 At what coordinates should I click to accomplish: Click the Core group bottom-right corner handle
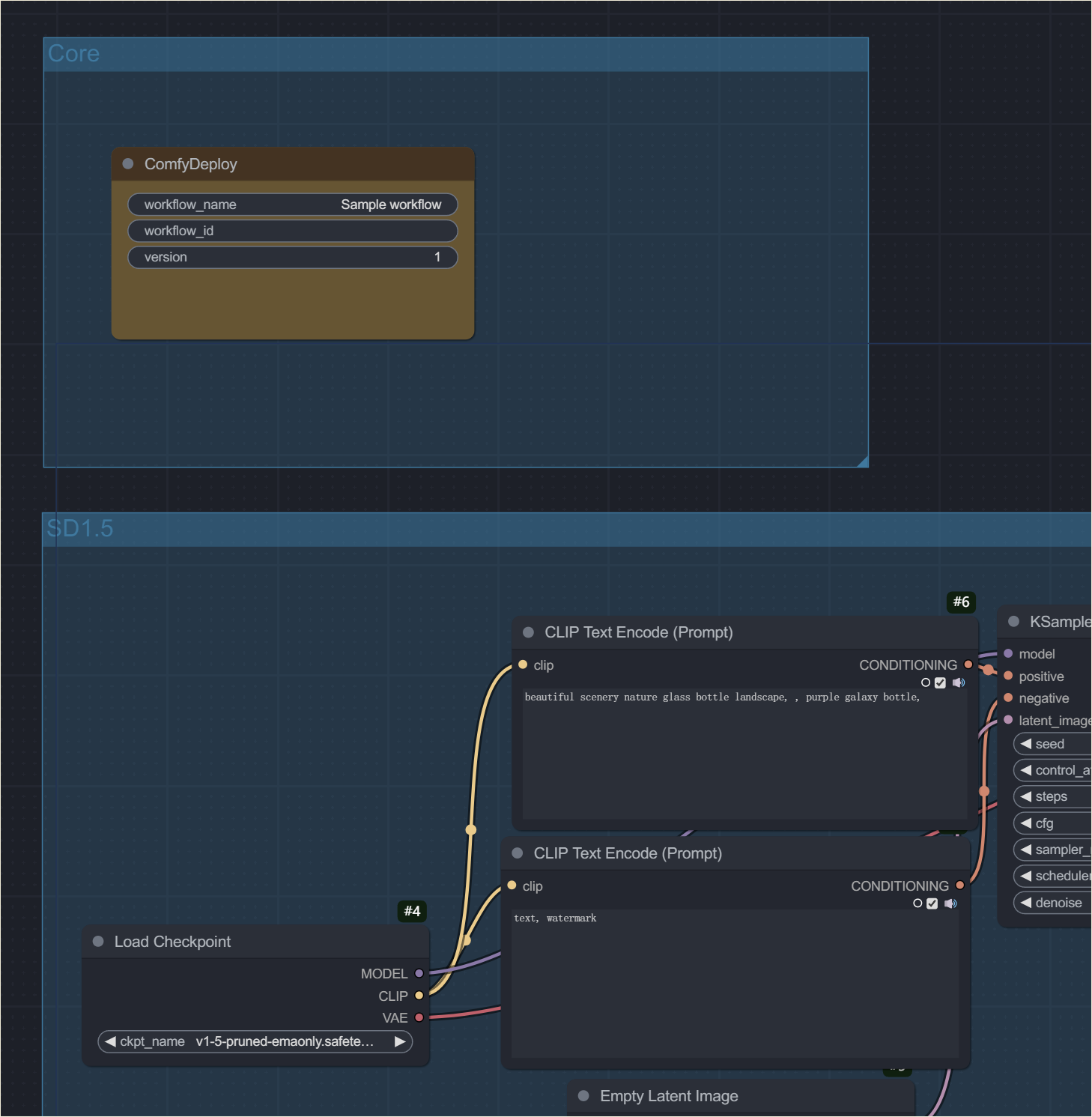click(x=862, y=461)
